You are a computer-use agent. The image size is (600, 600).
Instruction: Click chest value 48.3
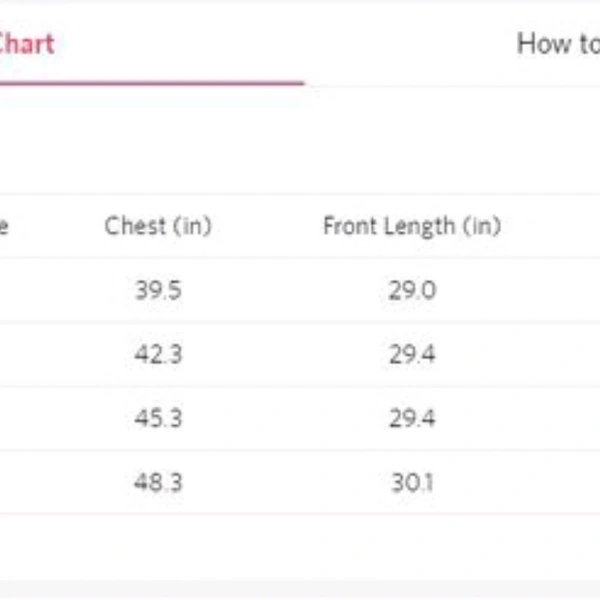click(x=158, y=482)
